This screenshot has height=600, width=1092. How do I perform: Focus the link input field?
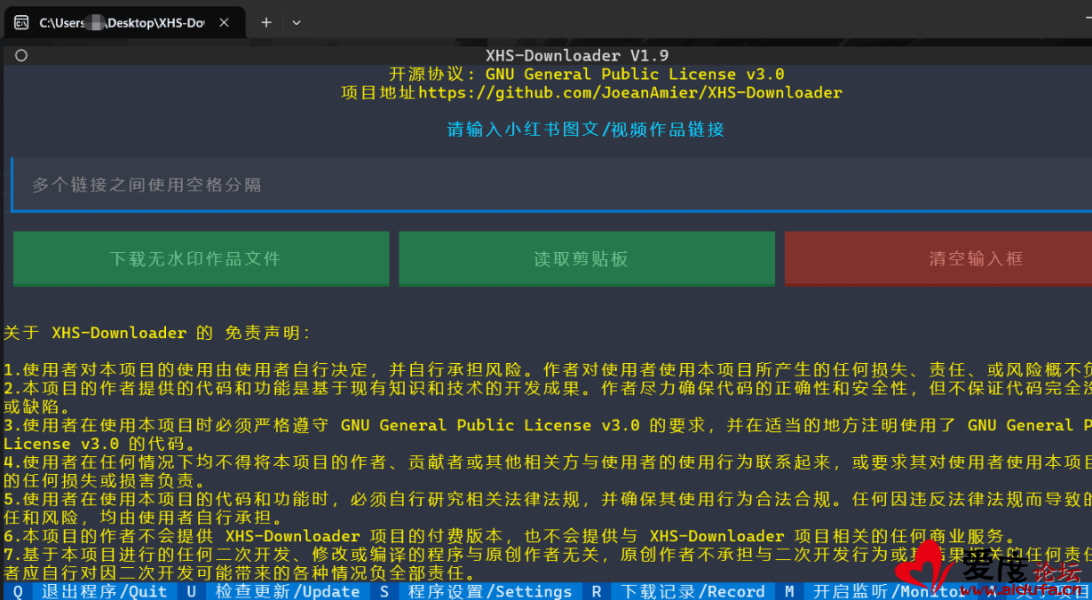552,184
